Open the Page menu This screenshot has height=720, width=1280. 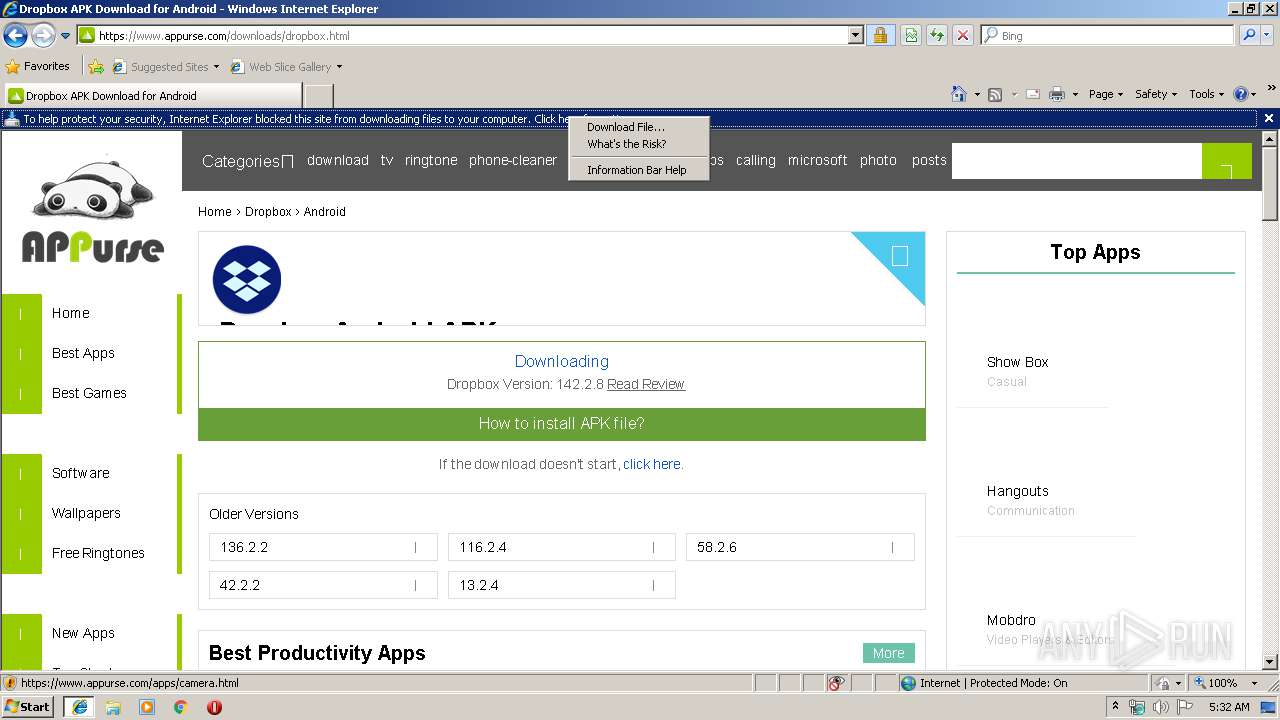(1106, 94)
